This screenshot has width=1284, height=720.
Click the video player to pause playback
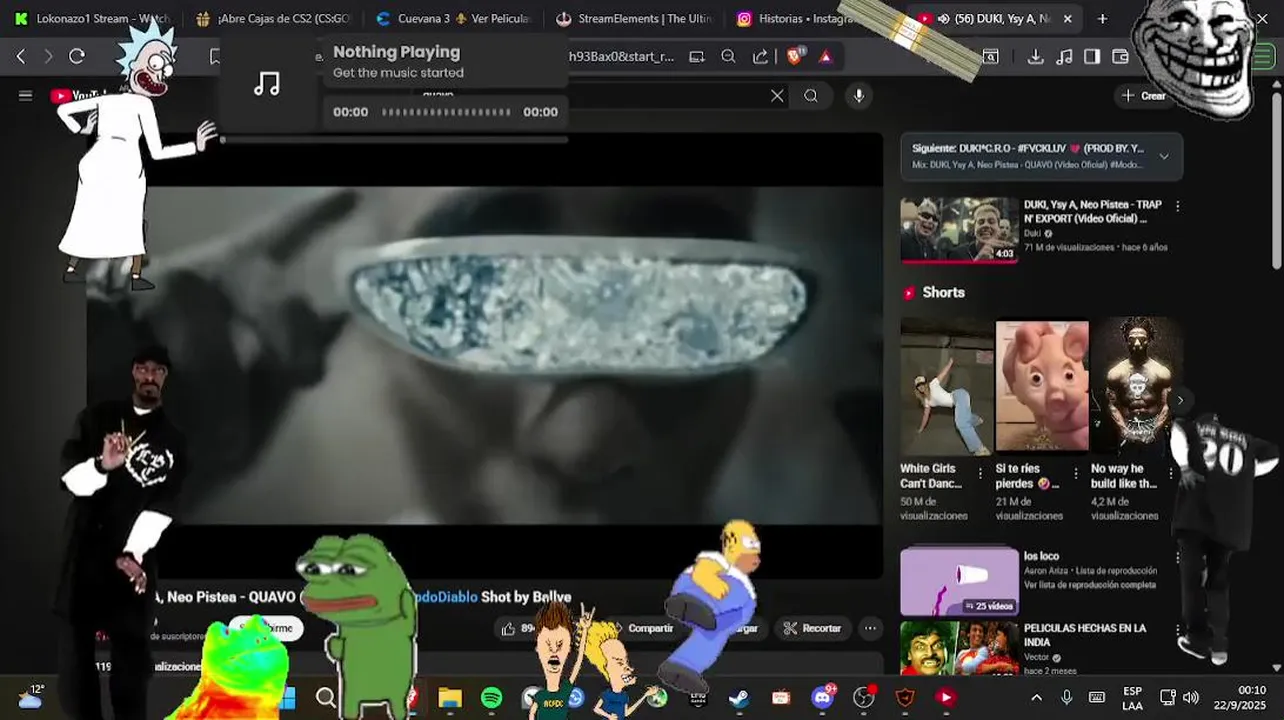(484, 355)
